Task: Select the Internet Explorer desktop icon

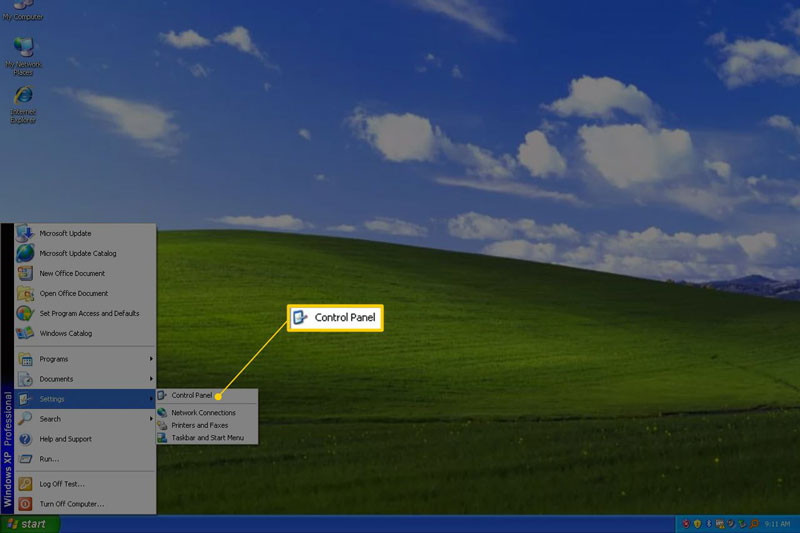Action: point(23,105)
